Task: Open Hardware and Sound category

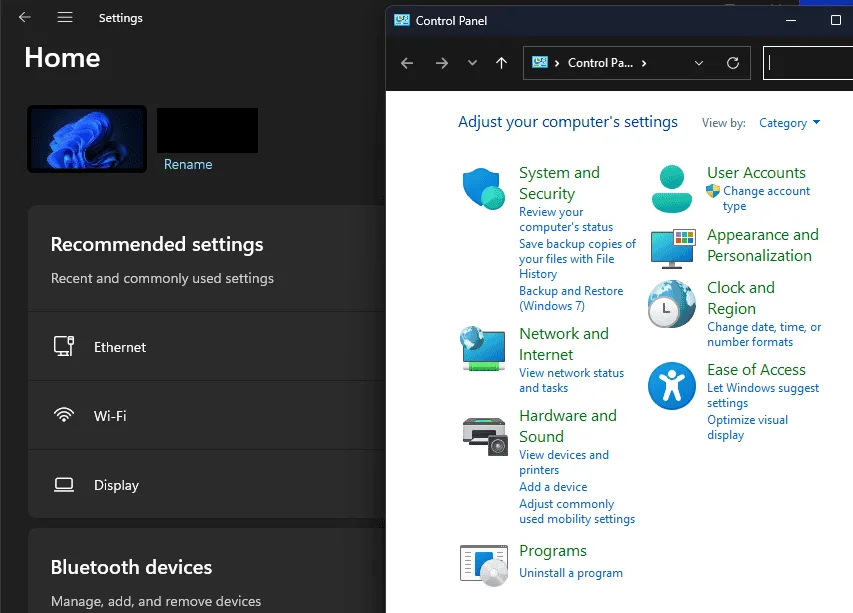Action: pyautogui.click(x=568, y=426)
